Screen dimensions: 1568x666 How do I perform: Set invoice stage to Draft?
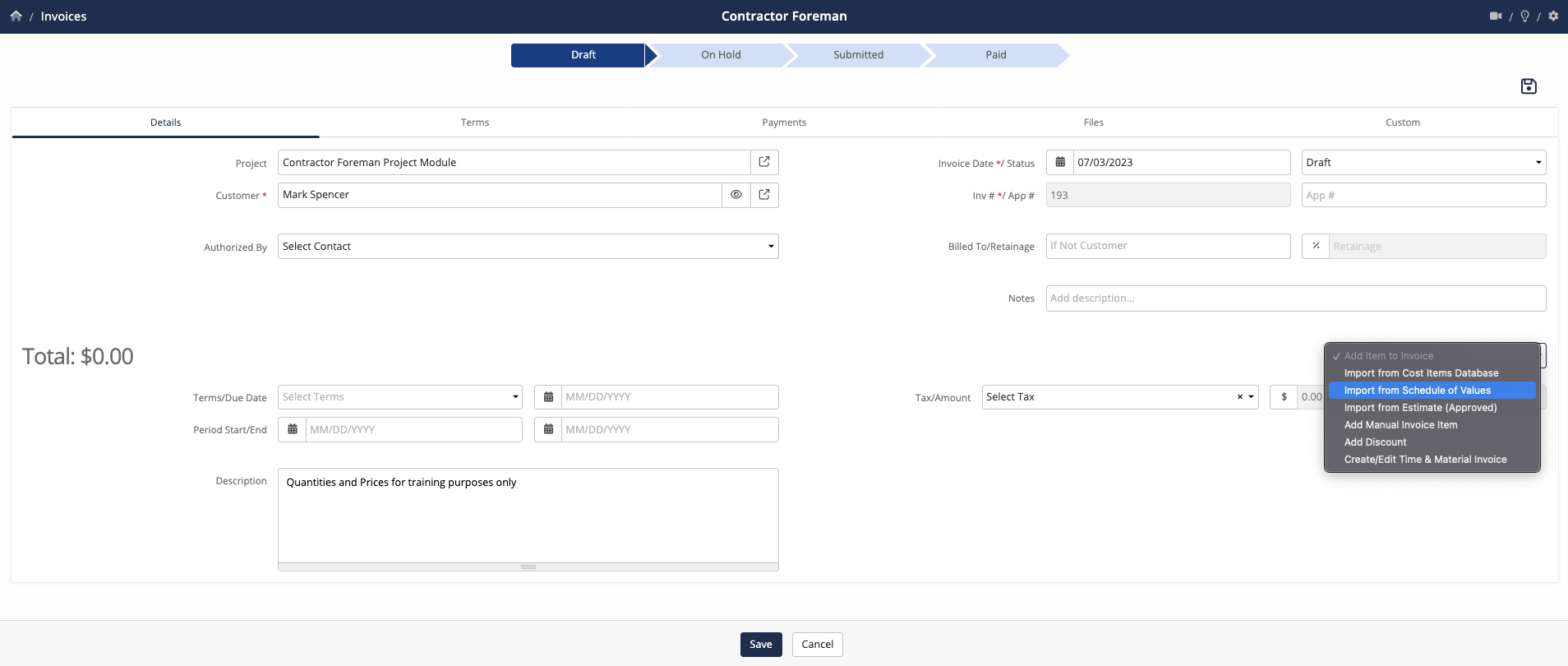pyautogui.click(x=583, y=55)
